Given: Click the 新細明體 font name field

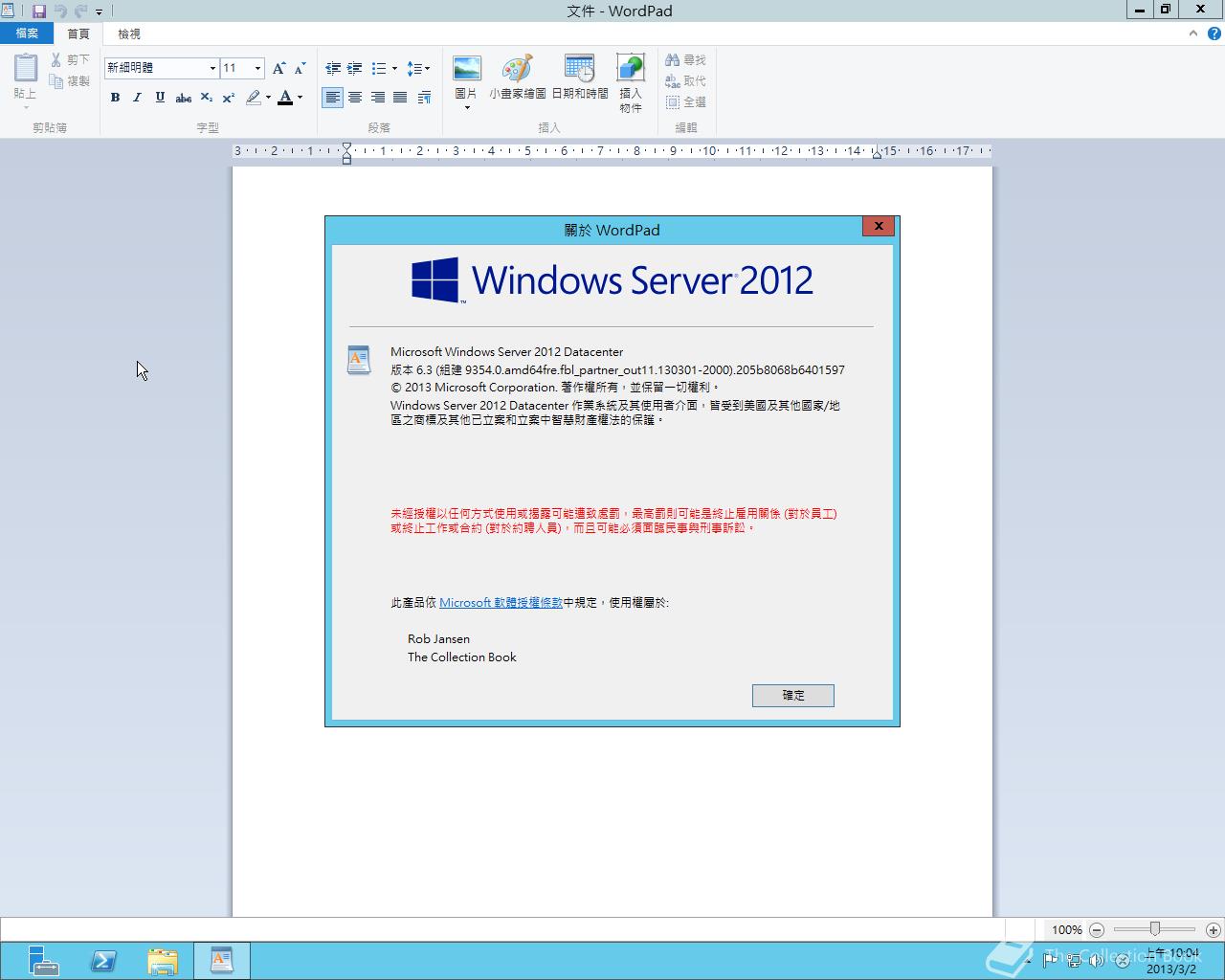Looking at the screenshot, I should tap(156, 68).
